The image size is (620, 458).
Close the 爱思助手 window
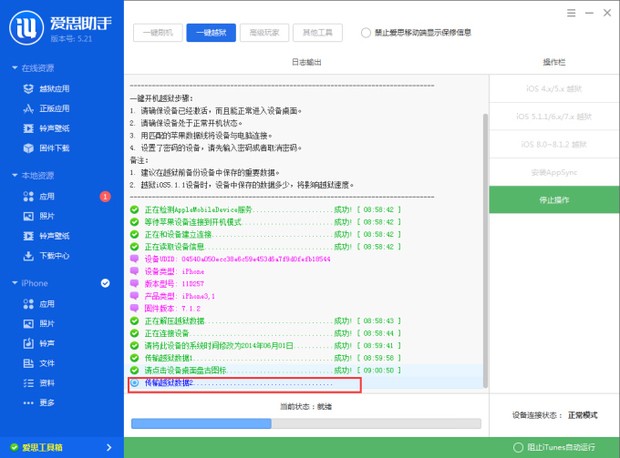[x=607, y=13]
